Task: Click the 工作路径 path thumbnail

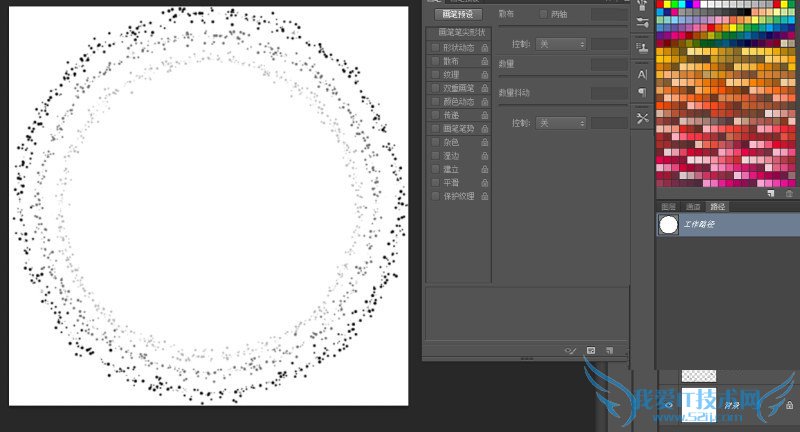Action: [x=668, y=224]
